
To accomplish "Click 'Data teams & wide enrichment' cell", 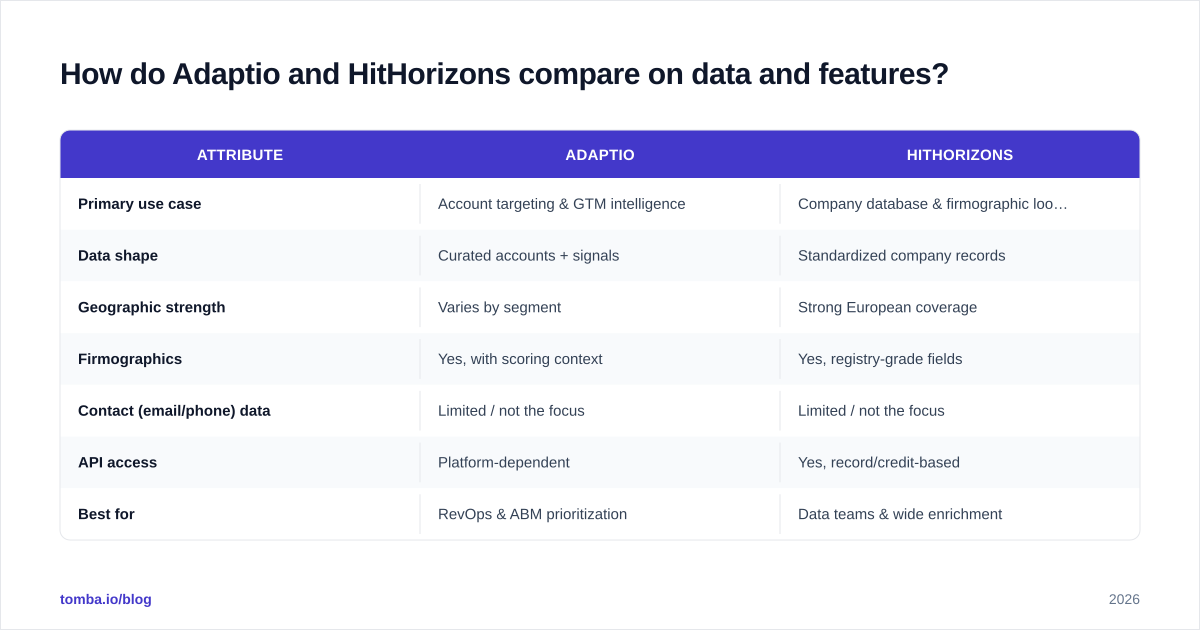I will (900, 515).
